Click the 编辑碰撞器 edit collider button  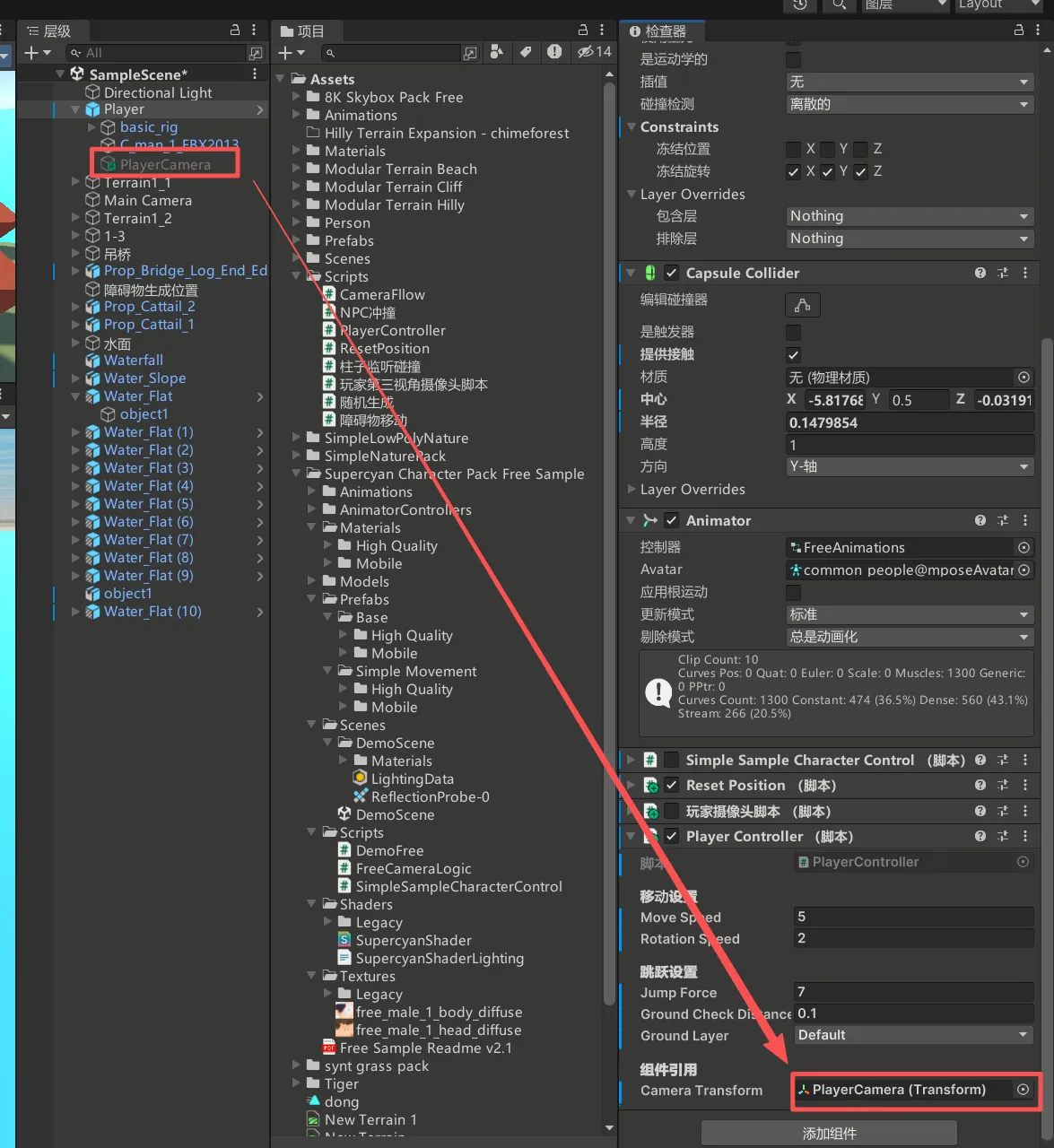(802, 305)
